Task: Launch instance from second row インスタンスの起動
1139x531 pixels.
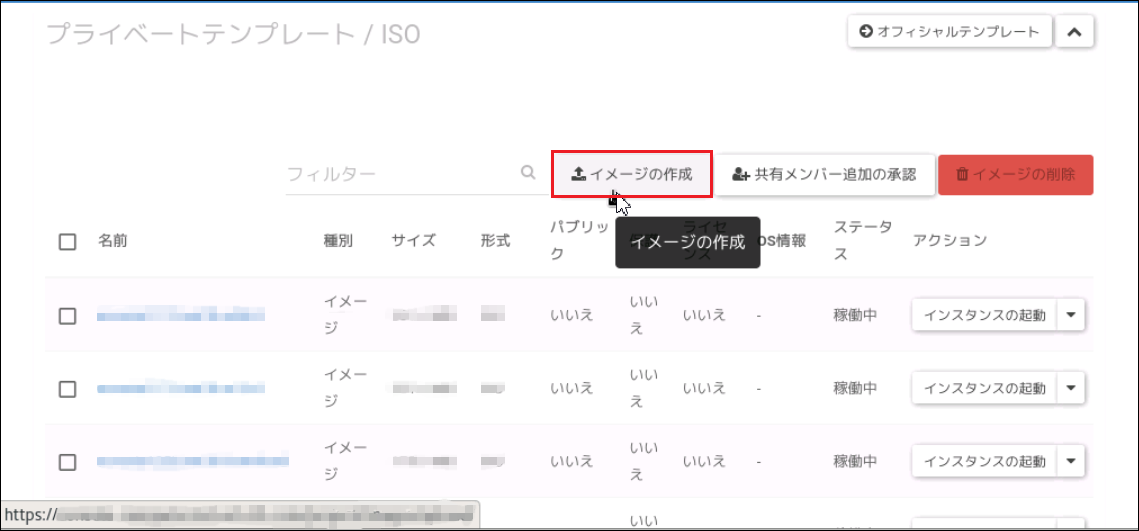Action: (984, 388)
